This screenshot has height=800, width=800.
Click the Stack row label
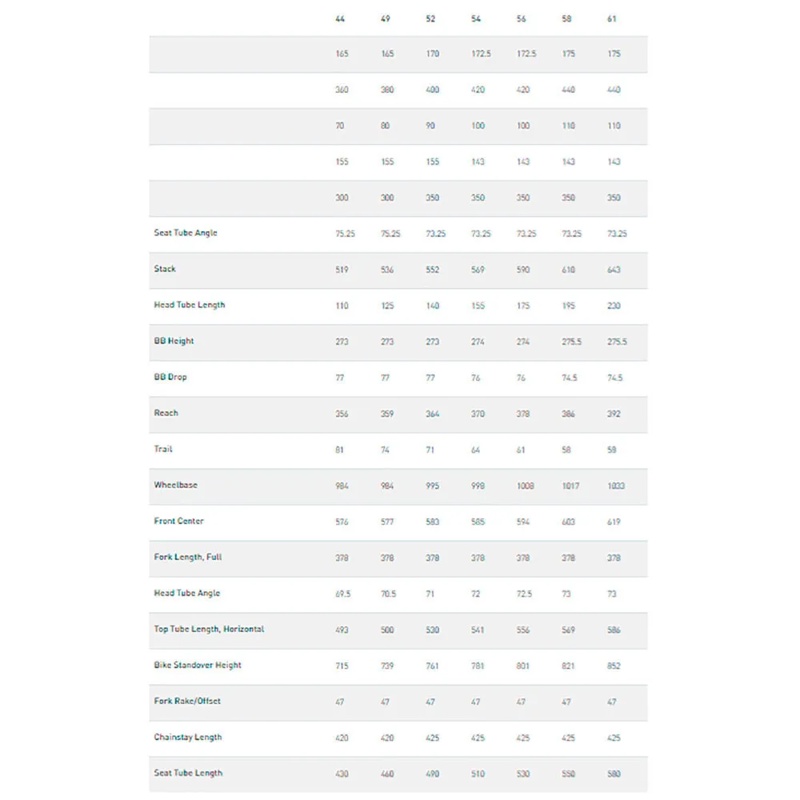click(165, 269)
